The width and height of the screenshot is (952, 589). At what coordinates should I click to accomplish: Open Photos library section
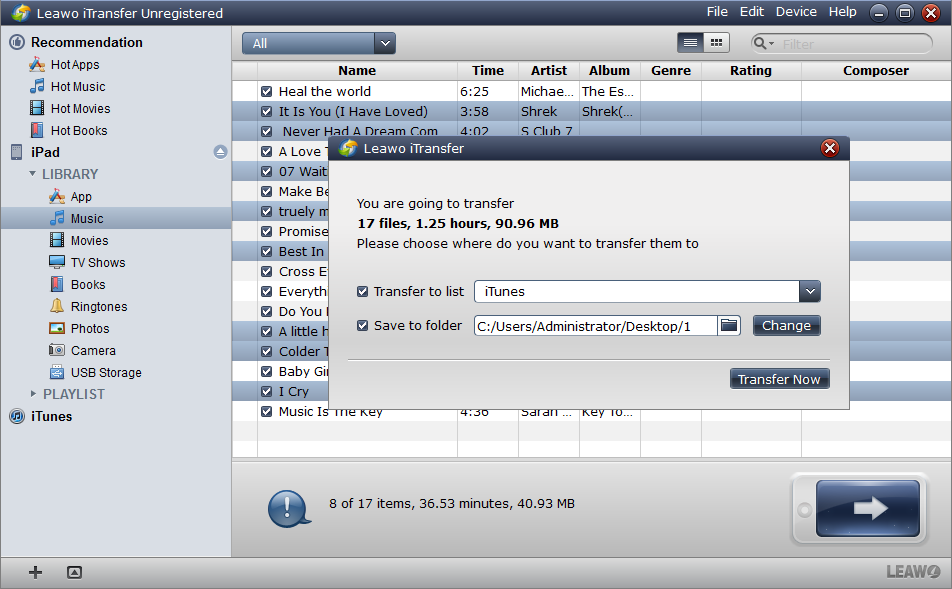(90, 329)
